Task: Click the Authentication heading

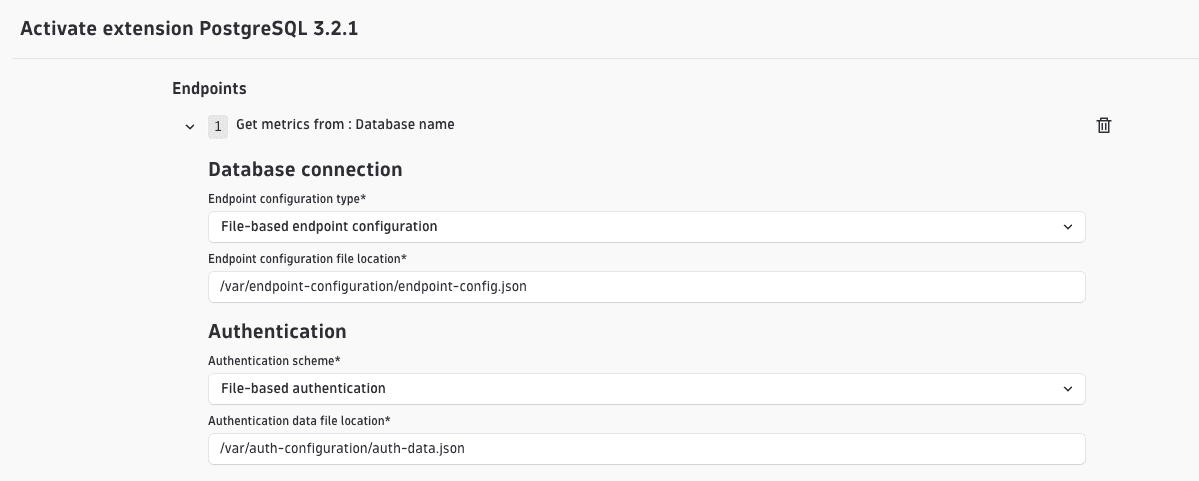Action: 277,331
